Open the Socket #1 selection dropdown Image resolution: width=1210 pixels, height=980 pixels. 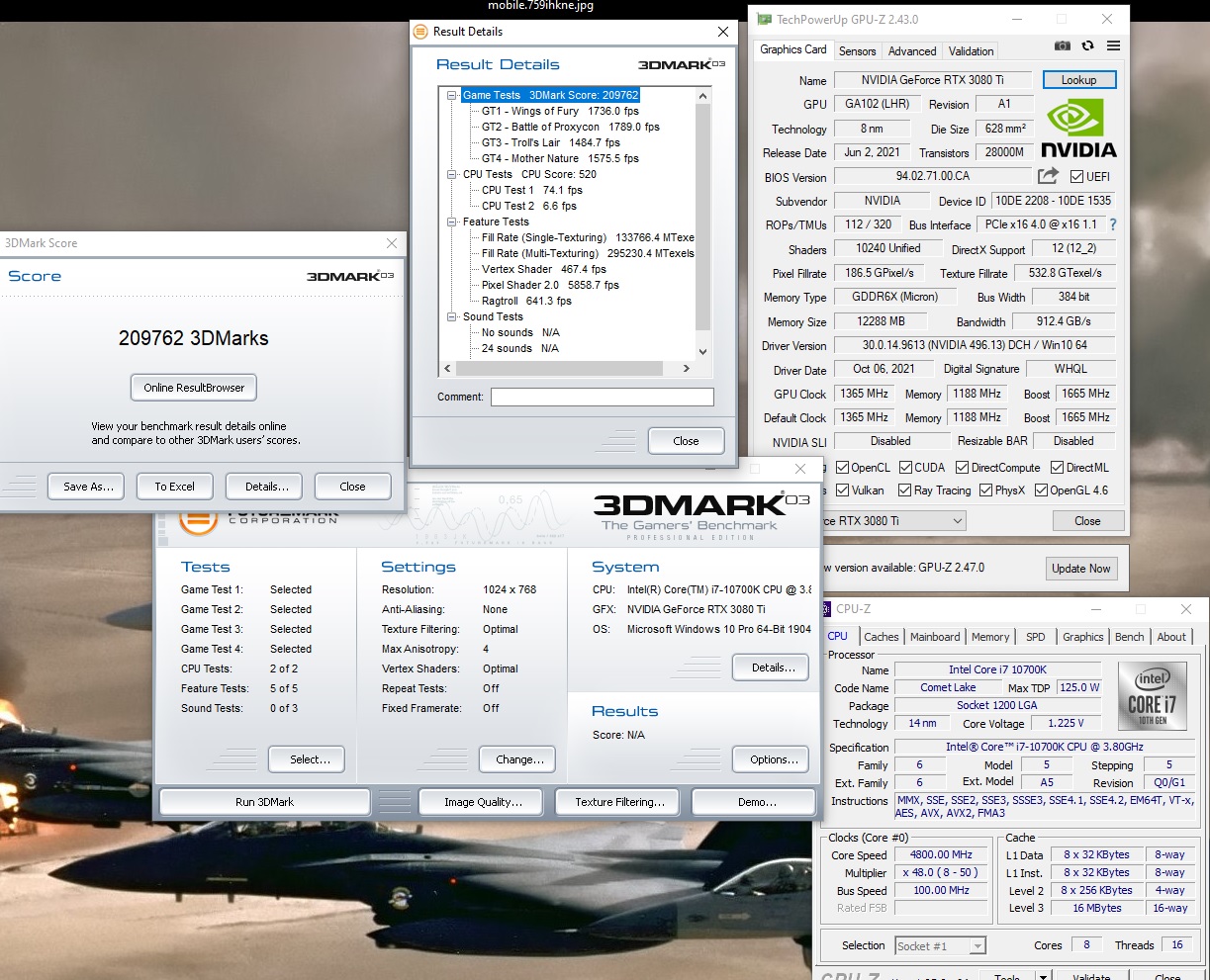pyautogui.click(x=977, y=946)
